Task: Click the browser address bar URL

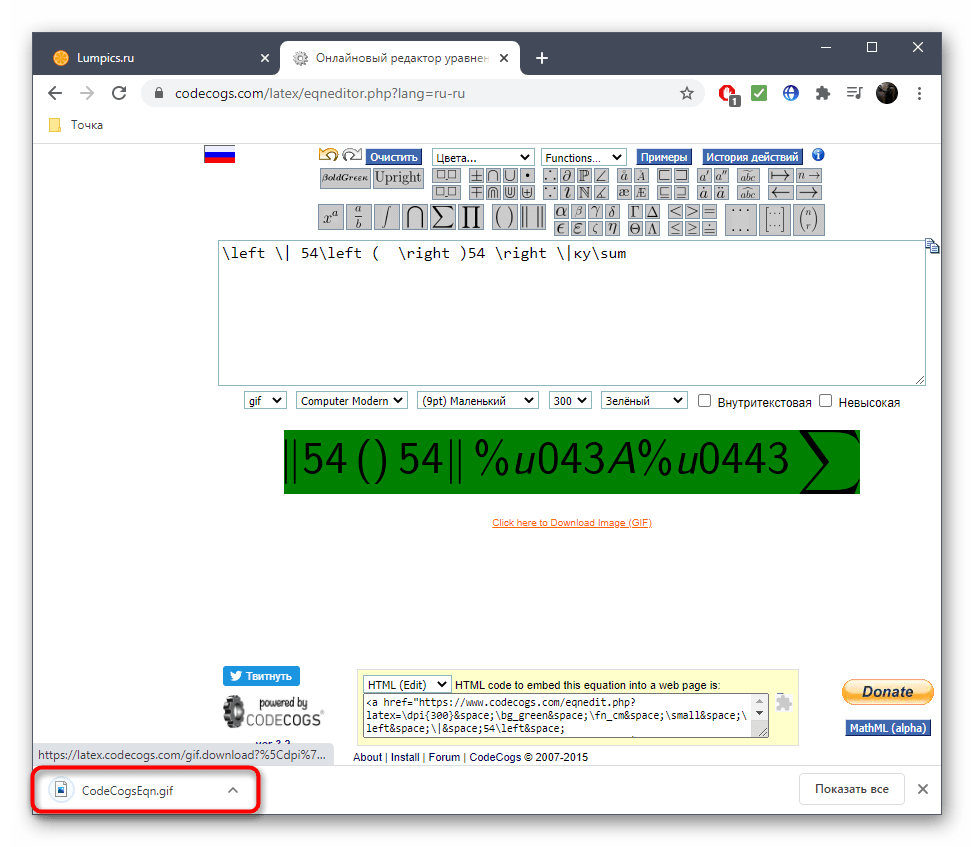Action: click(x=320, y=94)
